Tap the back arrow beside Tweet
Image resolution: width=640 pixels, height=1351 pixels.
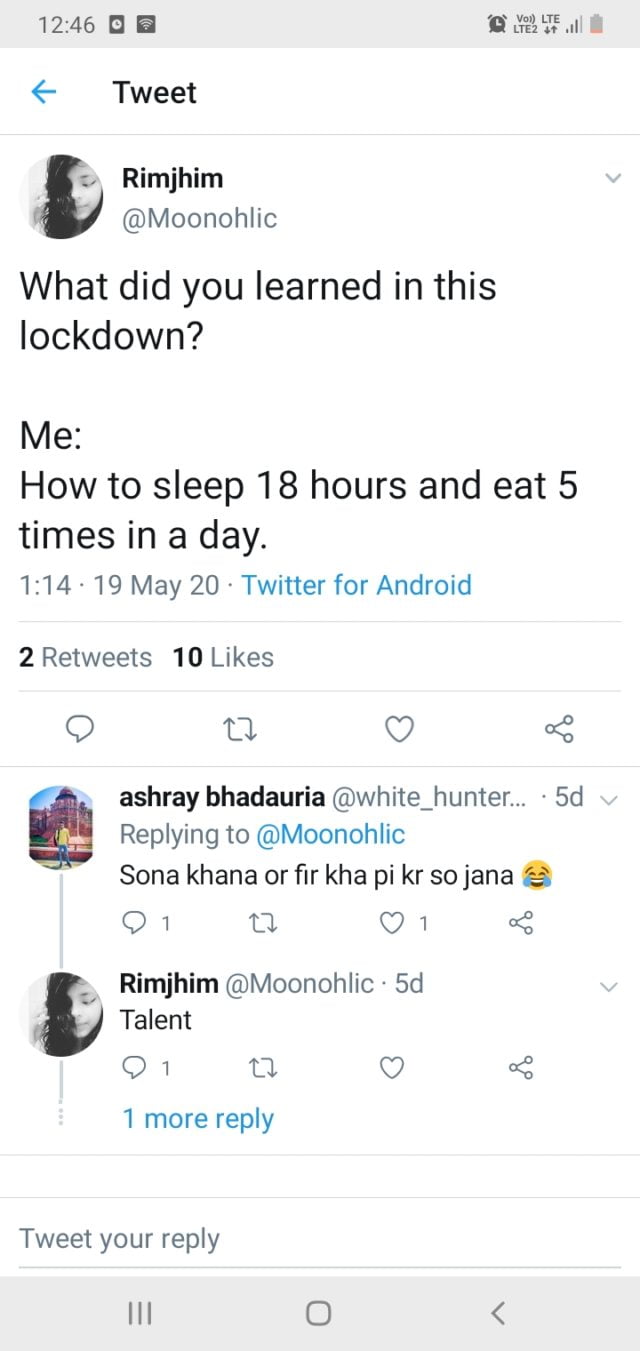click(x=43, y=93)
